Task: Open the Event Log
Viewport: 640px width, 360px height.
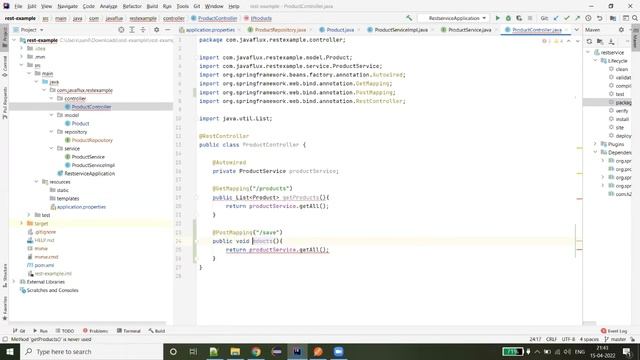Action: pos(614,331)
